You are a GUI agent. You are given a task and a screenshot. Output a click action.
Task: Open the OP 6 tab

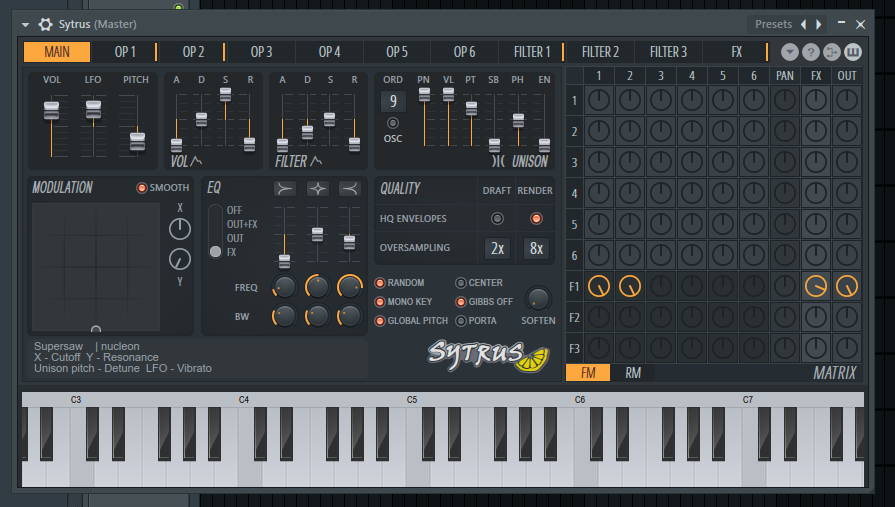465,52
